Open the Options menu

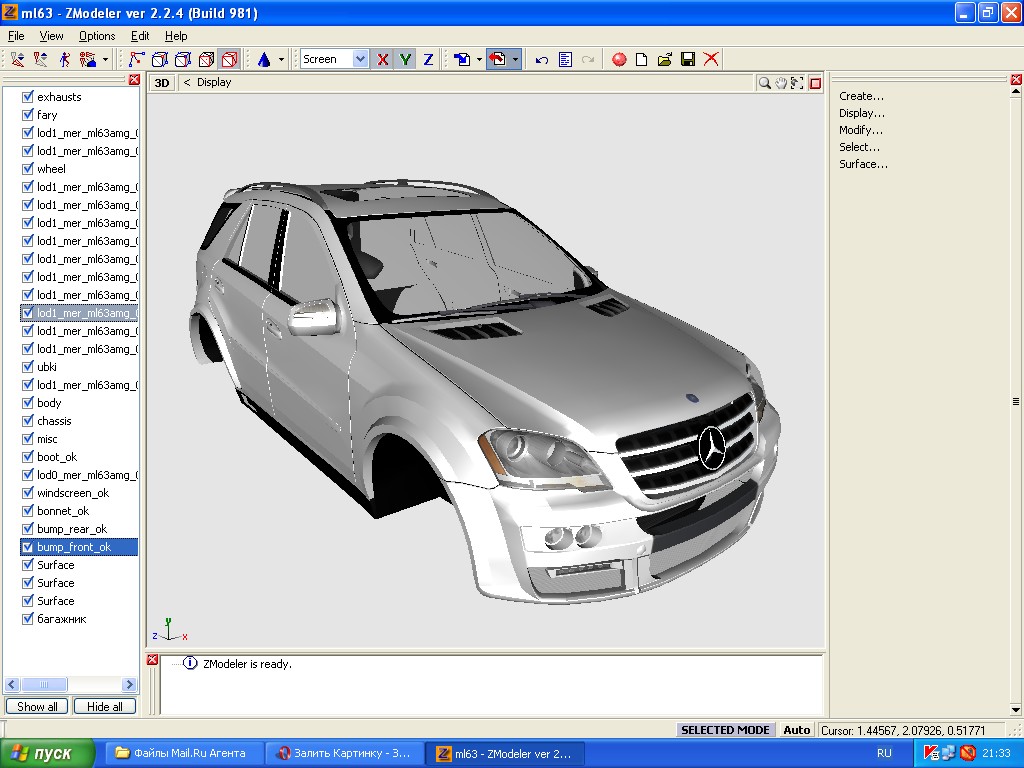(97, 36)
